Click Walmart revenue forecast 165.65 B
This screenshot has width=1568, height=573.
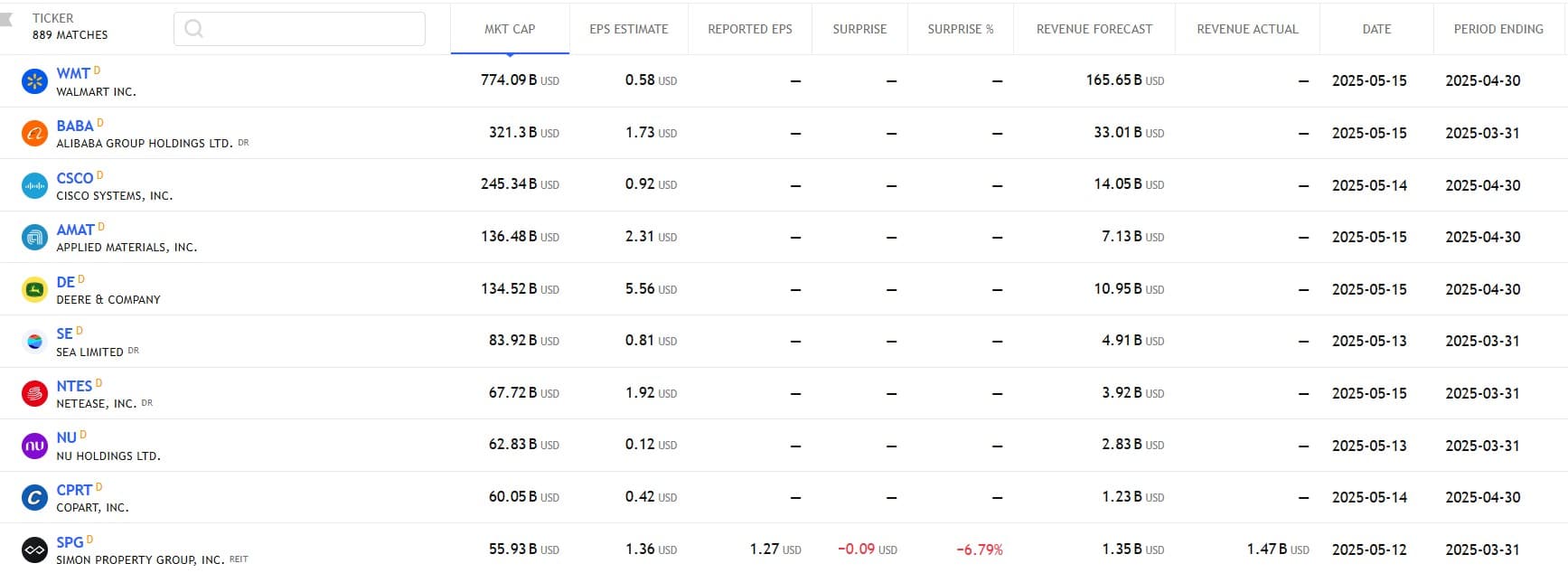click(x=1124, y=80)
